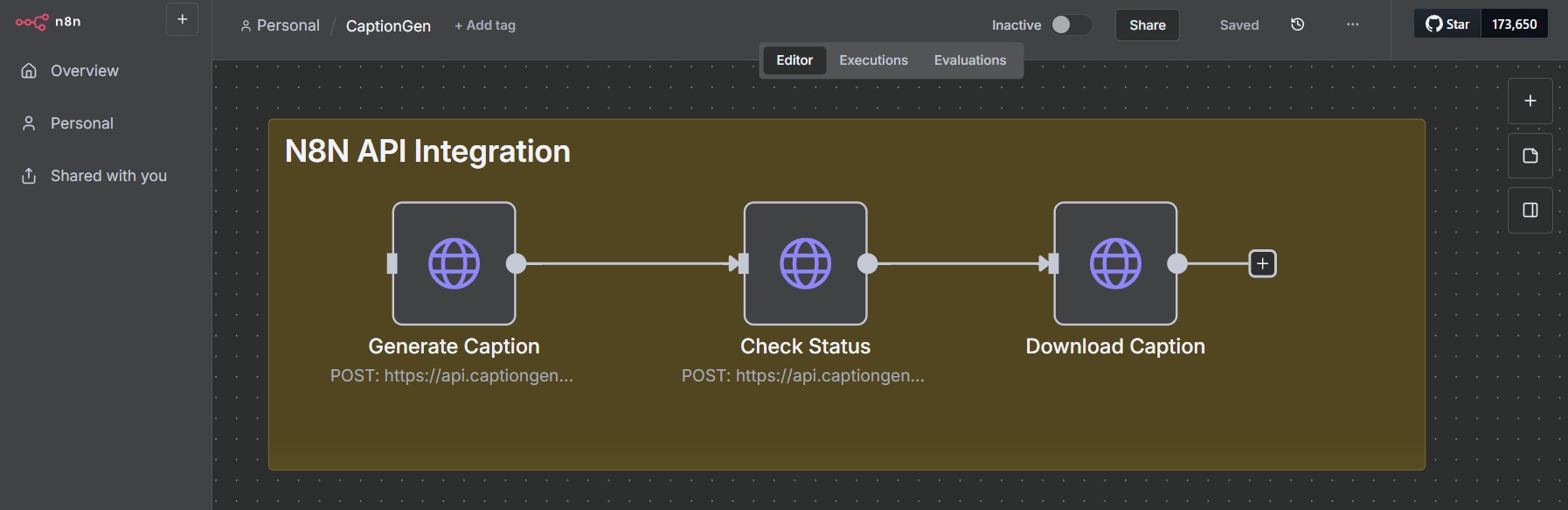
Task: Click the GitHub Star button
Action: pos(1447,24)
